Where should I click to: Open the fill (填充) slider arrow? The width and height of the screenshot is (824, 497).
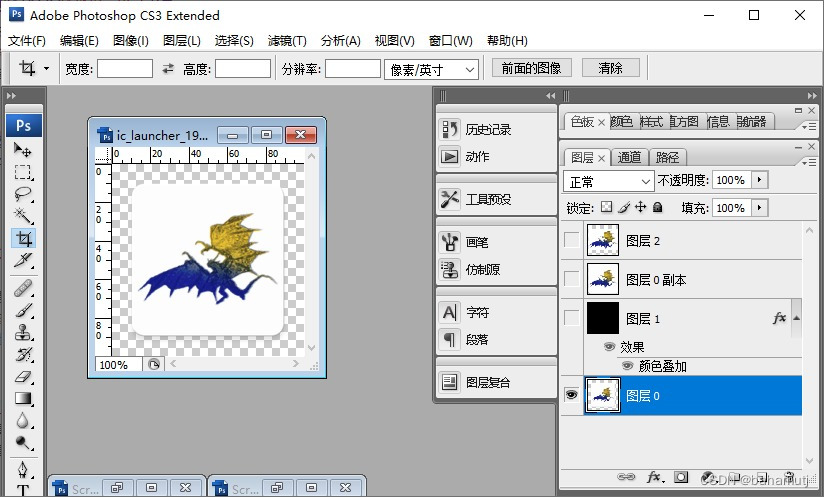(759, 208)
